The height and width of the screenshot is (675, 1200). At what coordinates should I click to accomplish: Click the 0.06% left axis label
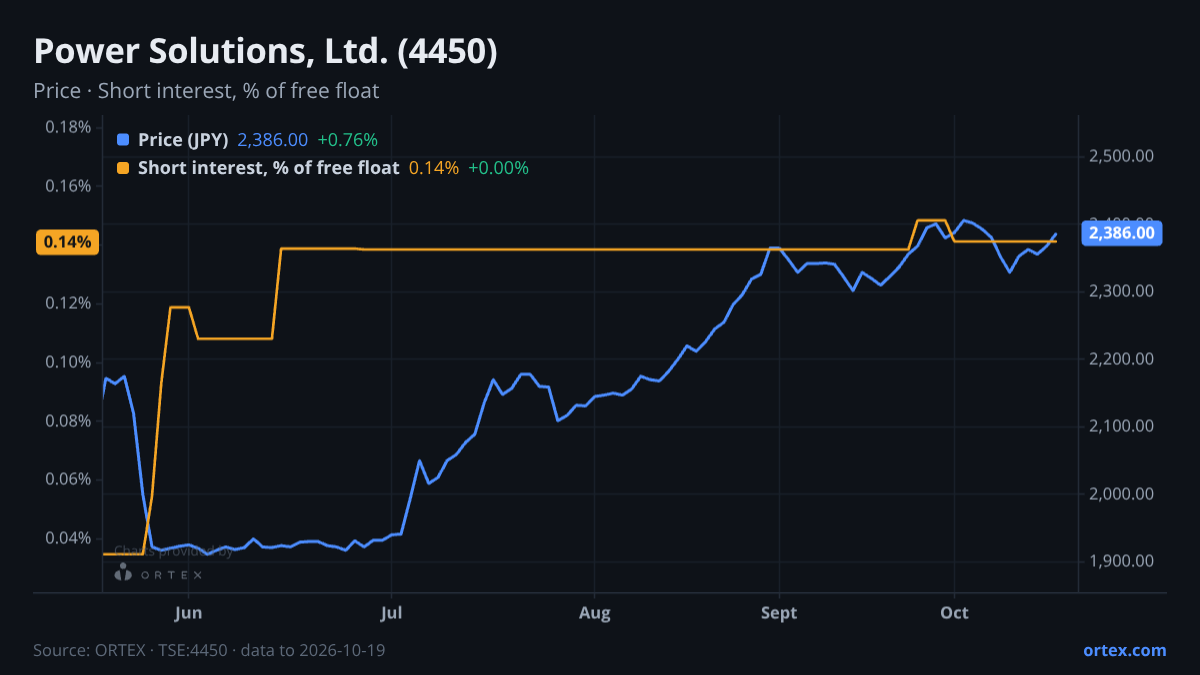click(x=68, y=479)
